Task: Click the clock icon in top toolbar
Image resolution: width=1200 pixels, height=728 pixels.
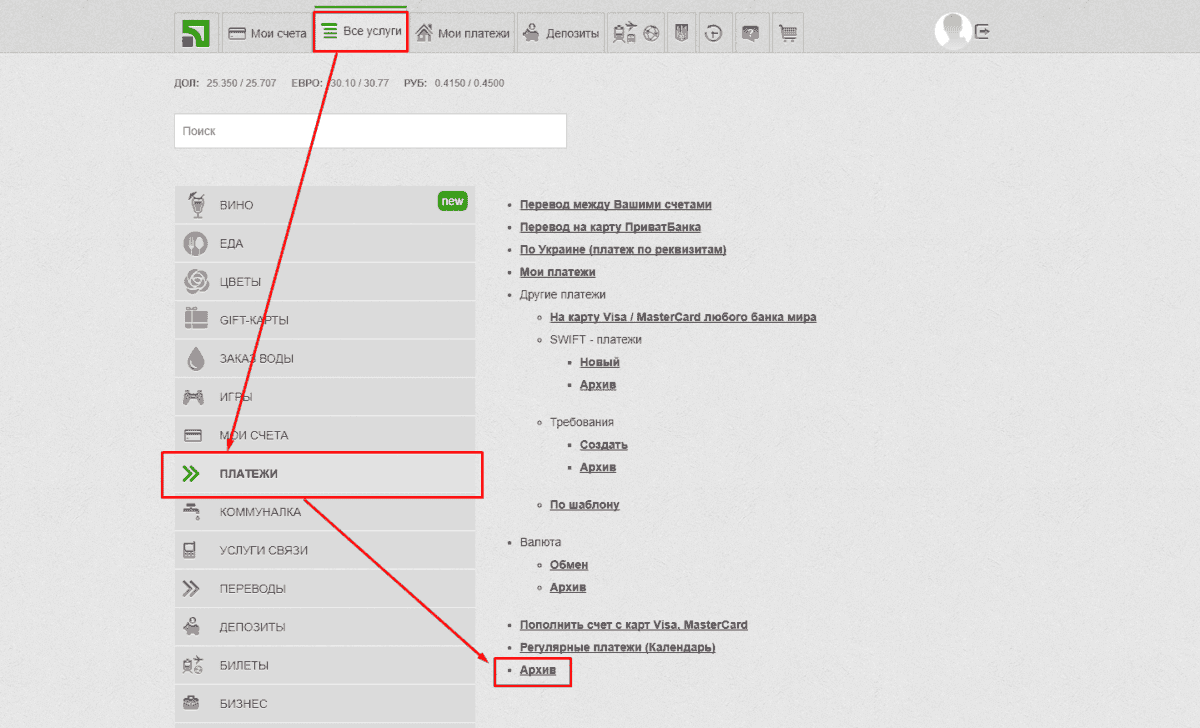Action: coord(713,33)
